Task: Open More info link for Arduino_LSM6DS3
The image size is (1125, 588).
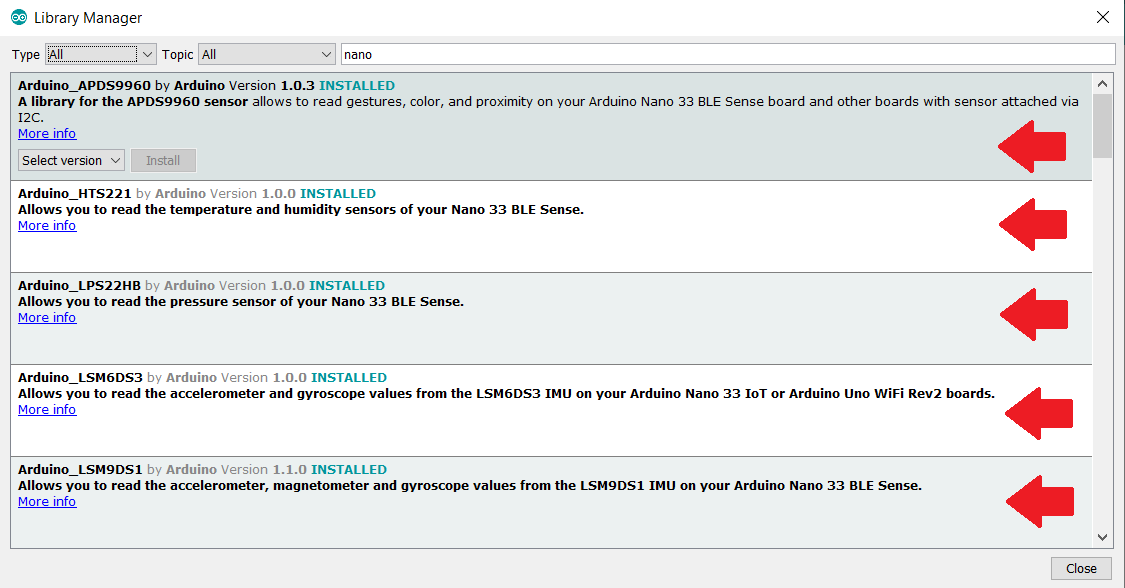Action: [x=47, y=410]
